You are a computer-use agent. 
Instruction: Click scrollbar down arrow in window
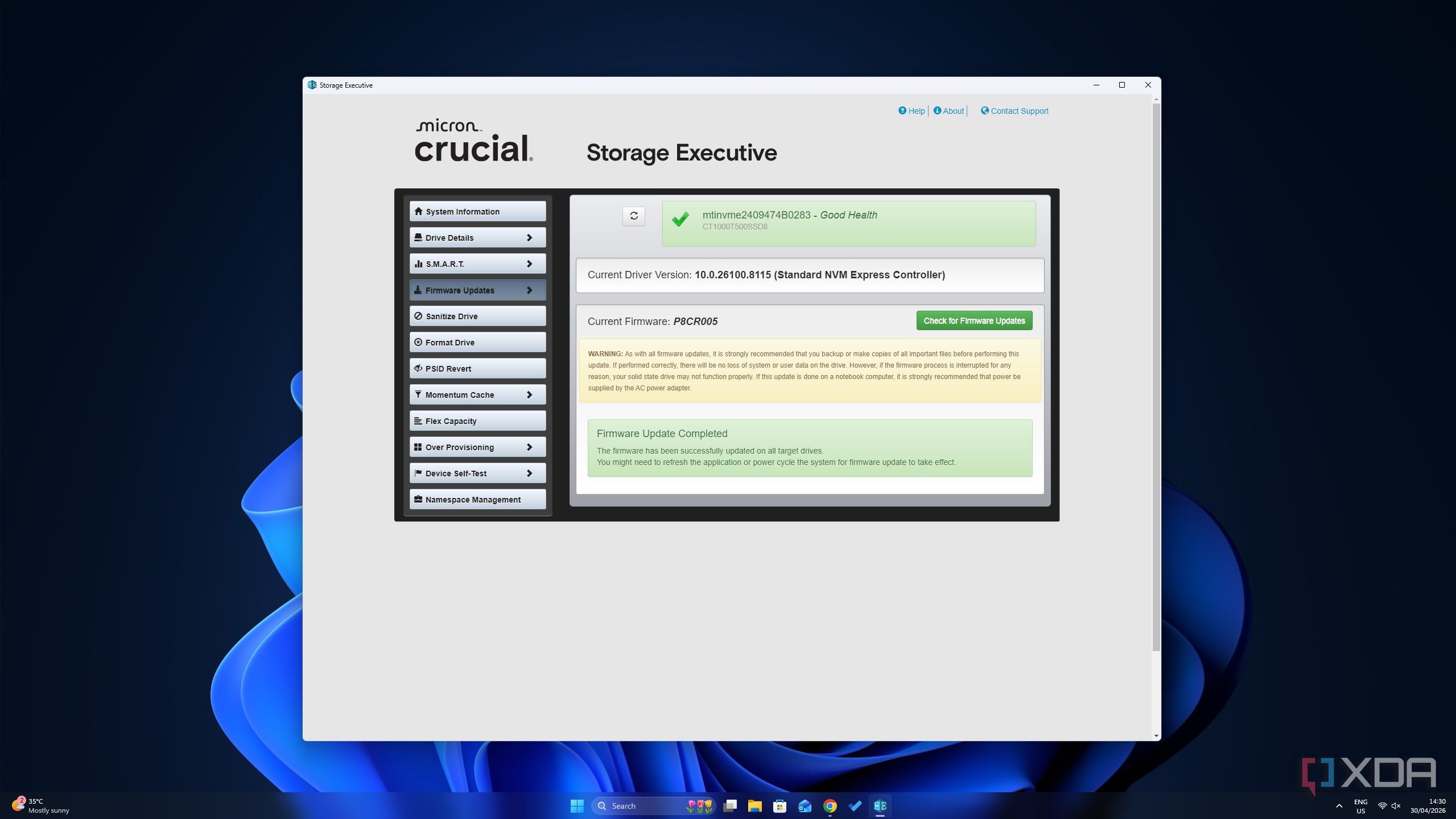(1156, 736)
